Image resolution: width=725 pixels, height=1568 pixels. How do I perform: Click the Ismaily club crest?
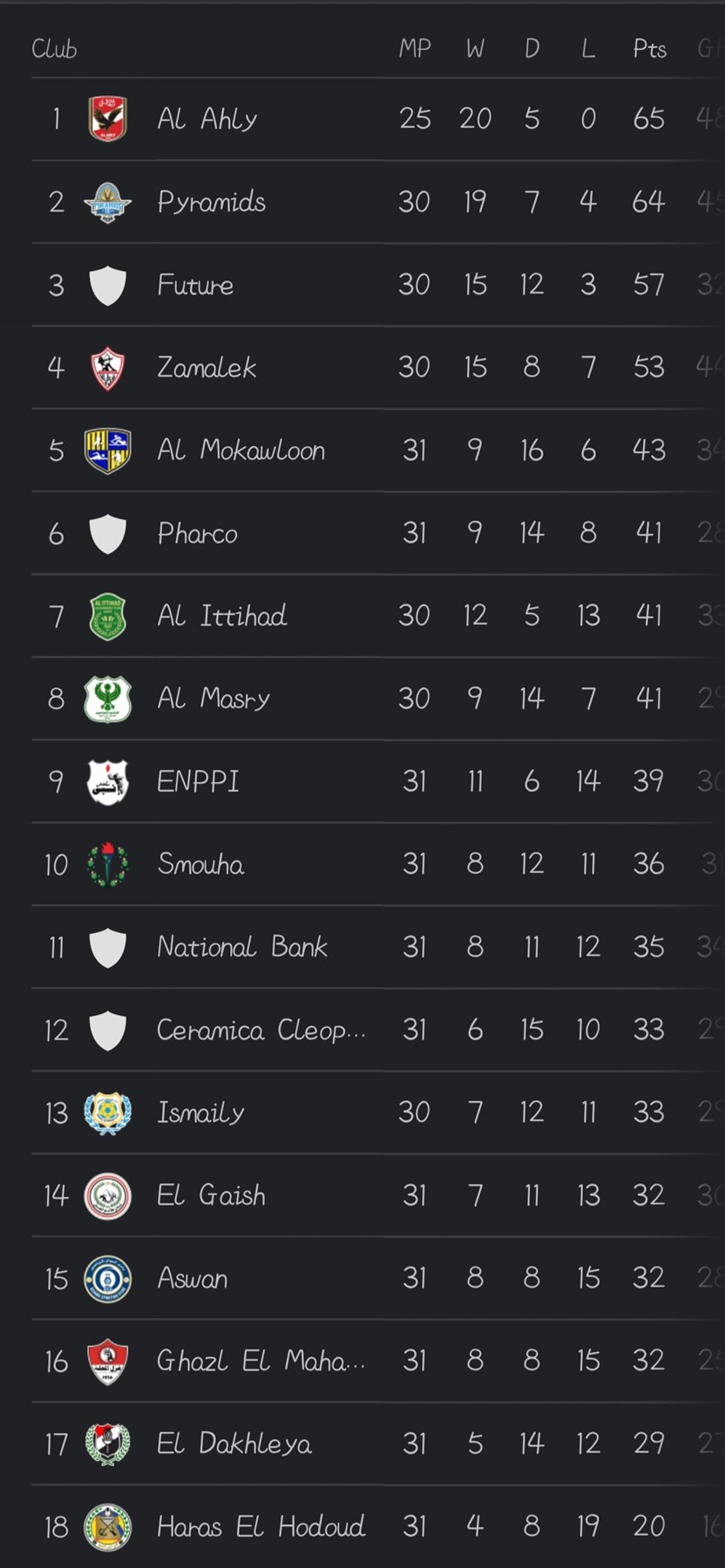point(108,1112)
